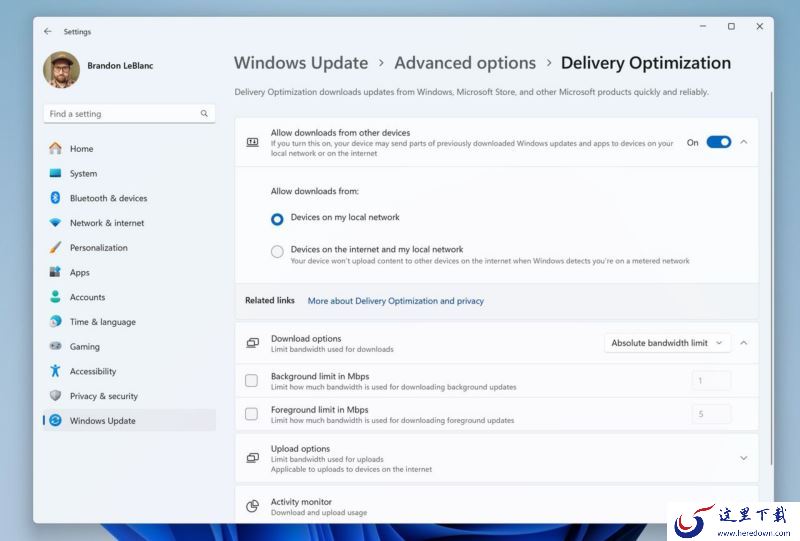Go to System settings page
The image size is (800, 541).
click(x=130, y=173)
